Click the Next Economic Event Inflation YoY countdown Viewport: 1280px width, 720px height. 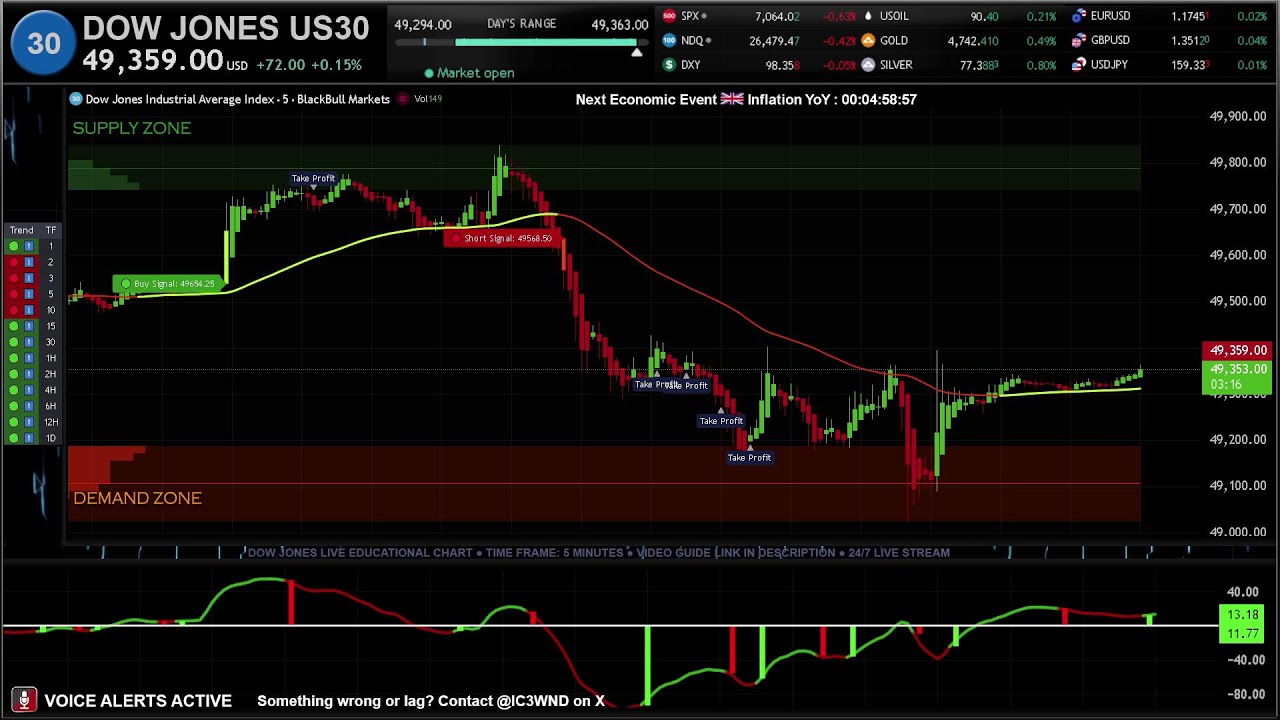(x=746, y=99)
